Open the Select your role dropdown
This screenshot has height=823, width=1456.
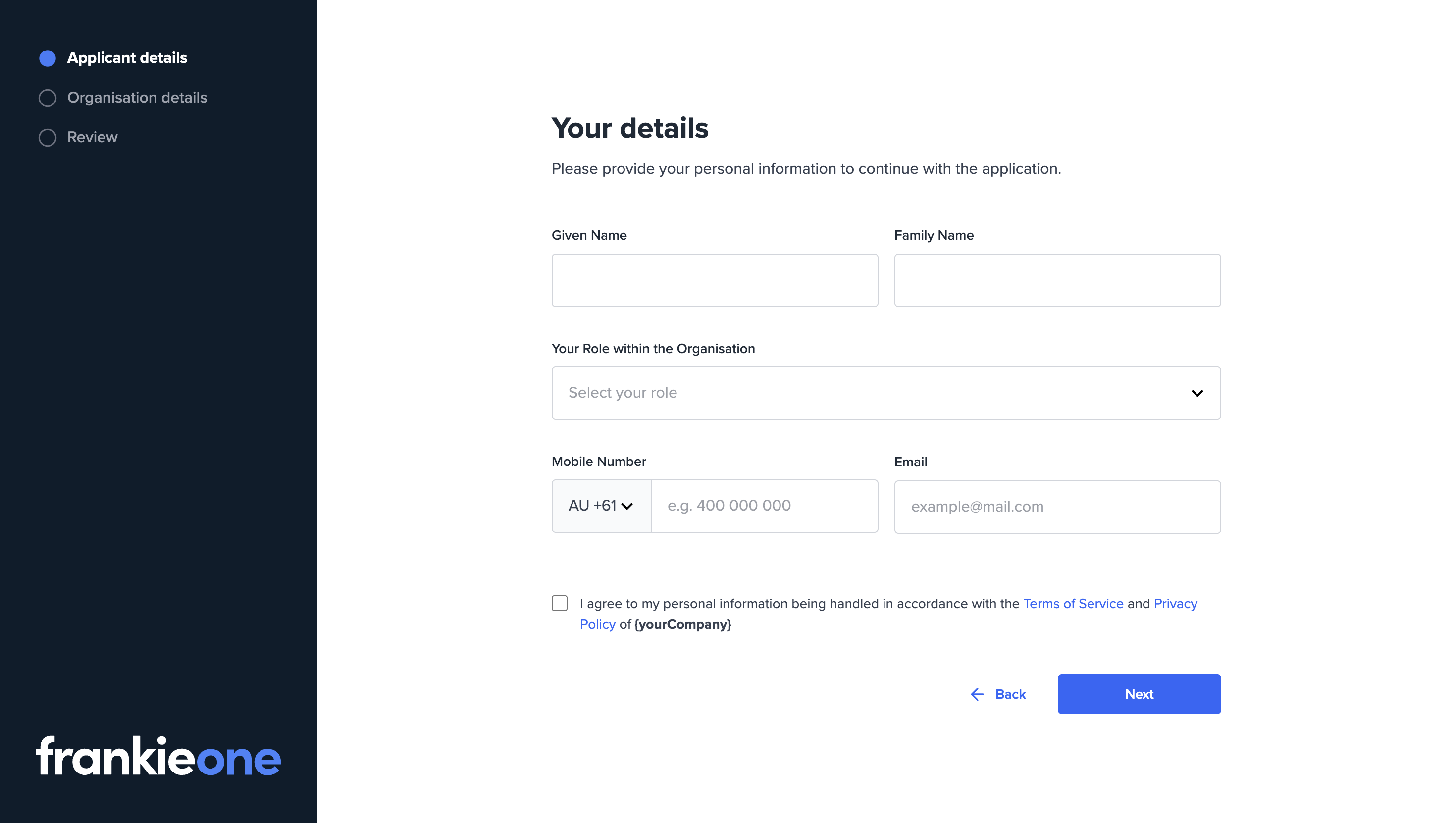click(885, 393)
